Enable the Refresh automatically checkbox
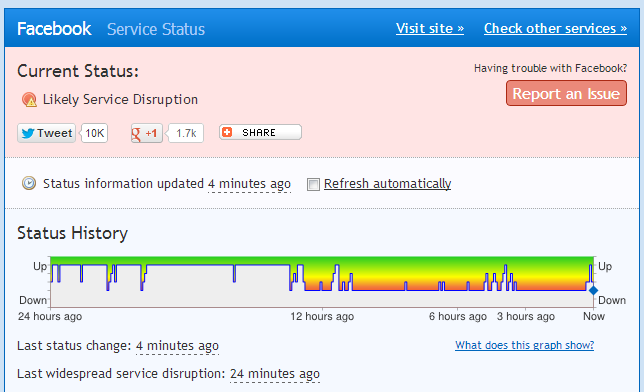This screenshot has width=644, height=392. [313, 184]
